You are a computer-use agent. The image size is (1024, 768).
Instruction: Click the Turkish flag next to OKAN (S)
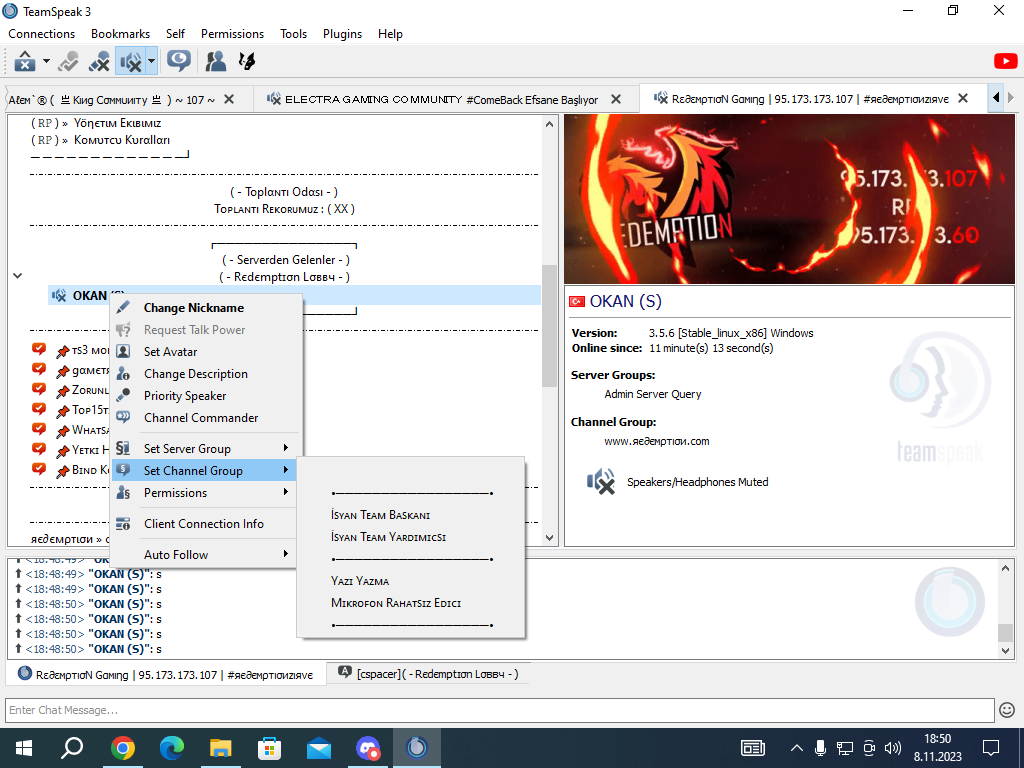click(577, 302)
